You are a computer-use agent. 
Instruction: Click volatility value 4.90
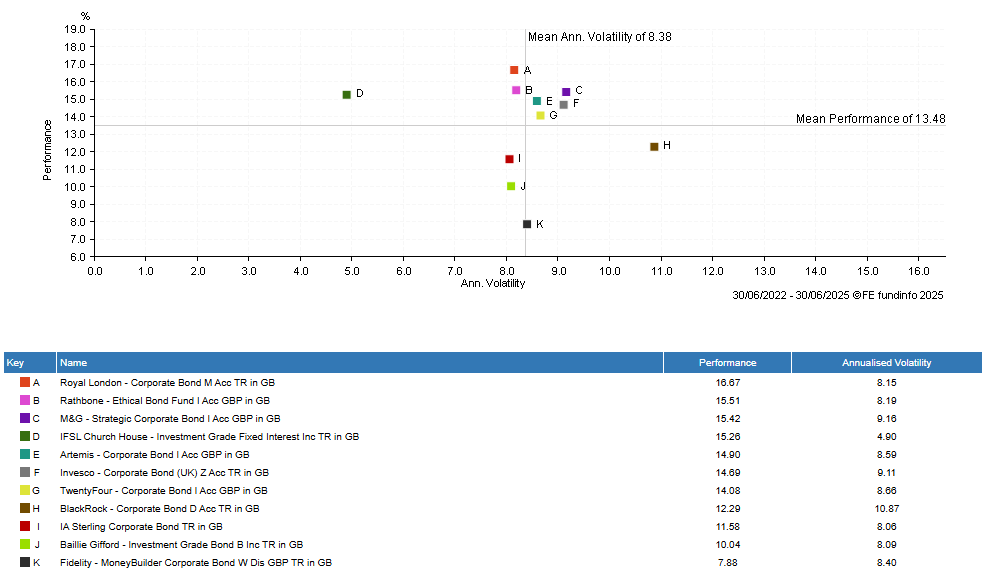pyautogui.click(x=886, y=437)
